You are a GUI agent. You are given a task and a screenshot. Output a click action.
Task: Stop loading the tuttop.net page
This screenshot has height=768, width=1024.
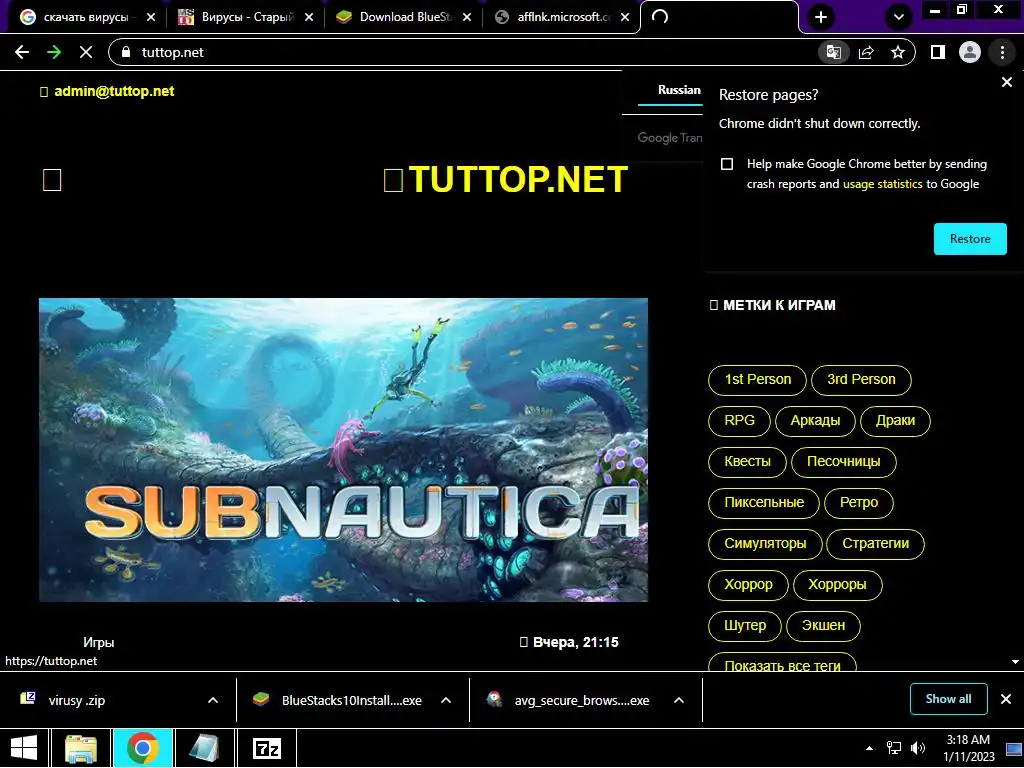pyautogui.click(x=86, y=52)
